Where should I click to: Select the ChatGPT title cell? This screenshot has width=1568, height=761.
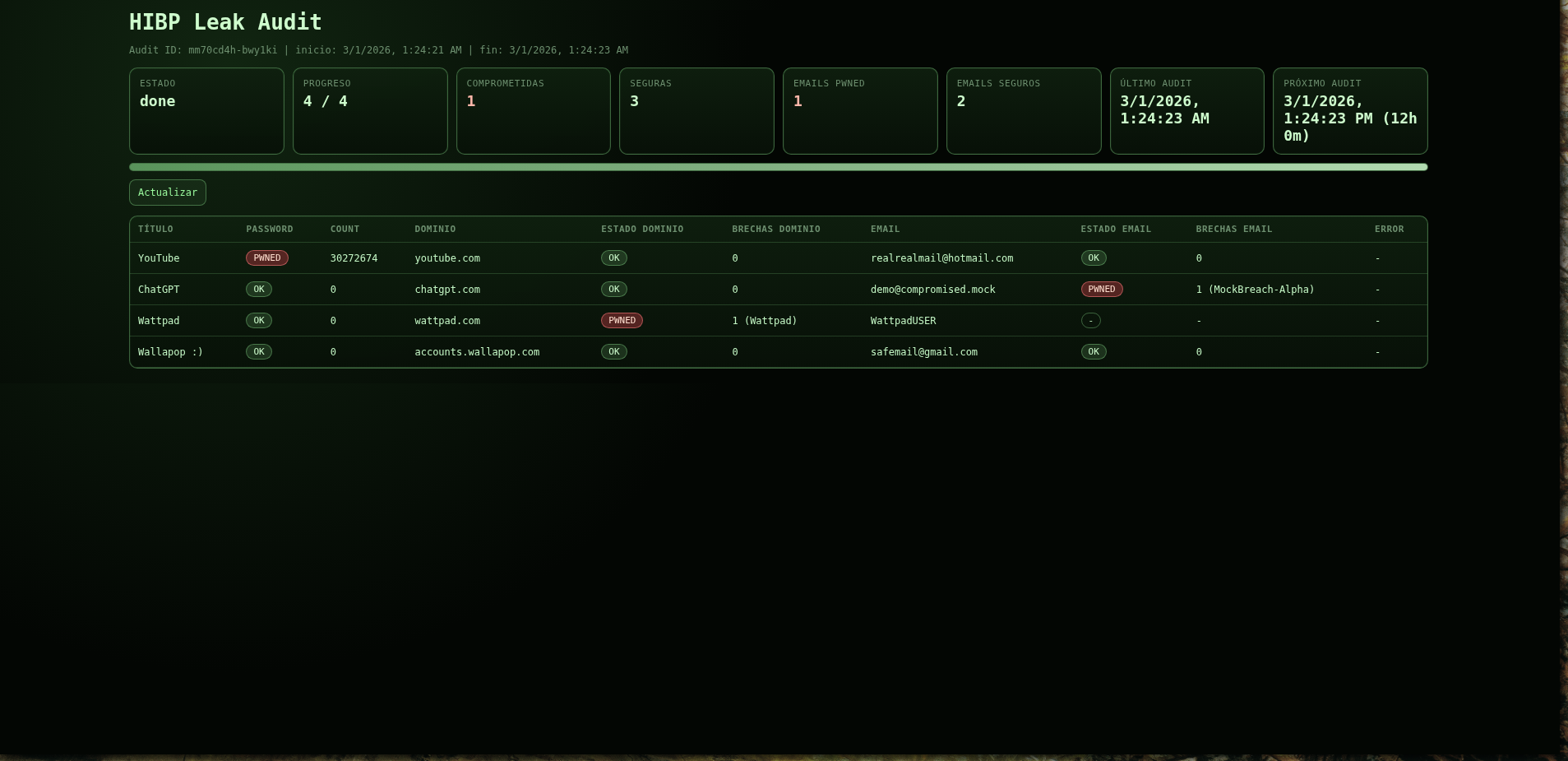159,290
